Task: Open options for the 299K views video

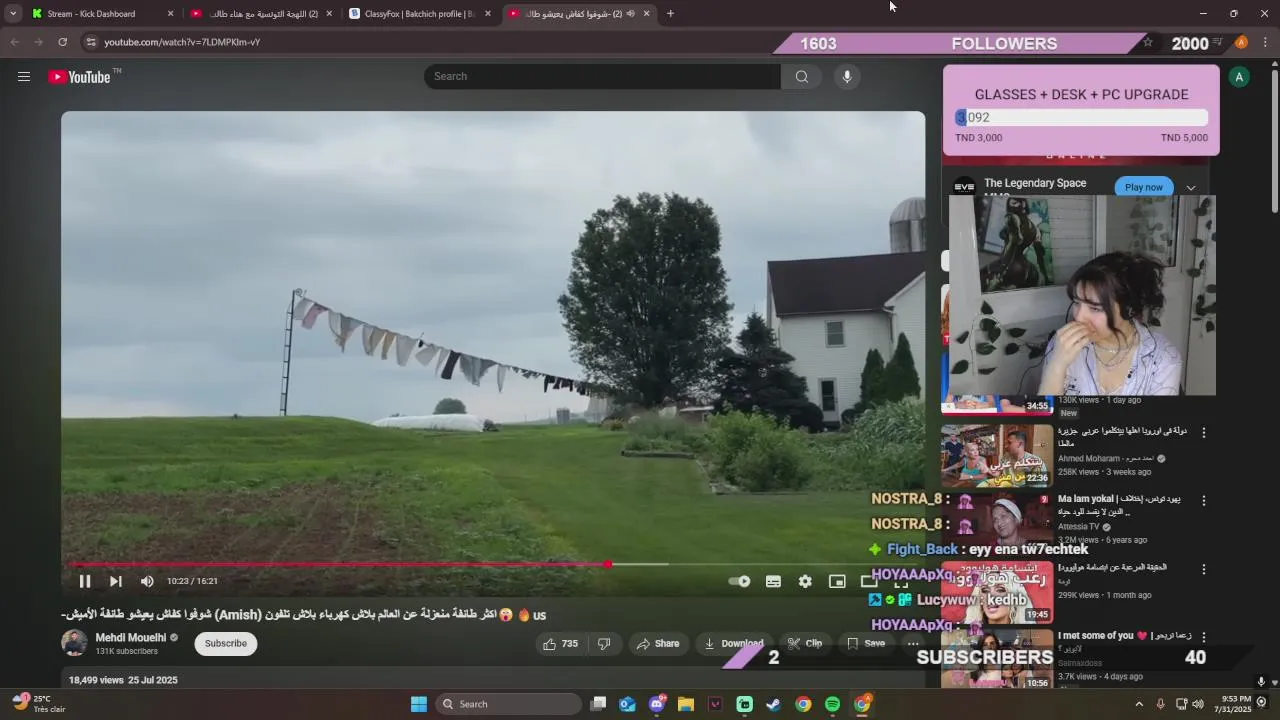Action: coord(1203,569)
